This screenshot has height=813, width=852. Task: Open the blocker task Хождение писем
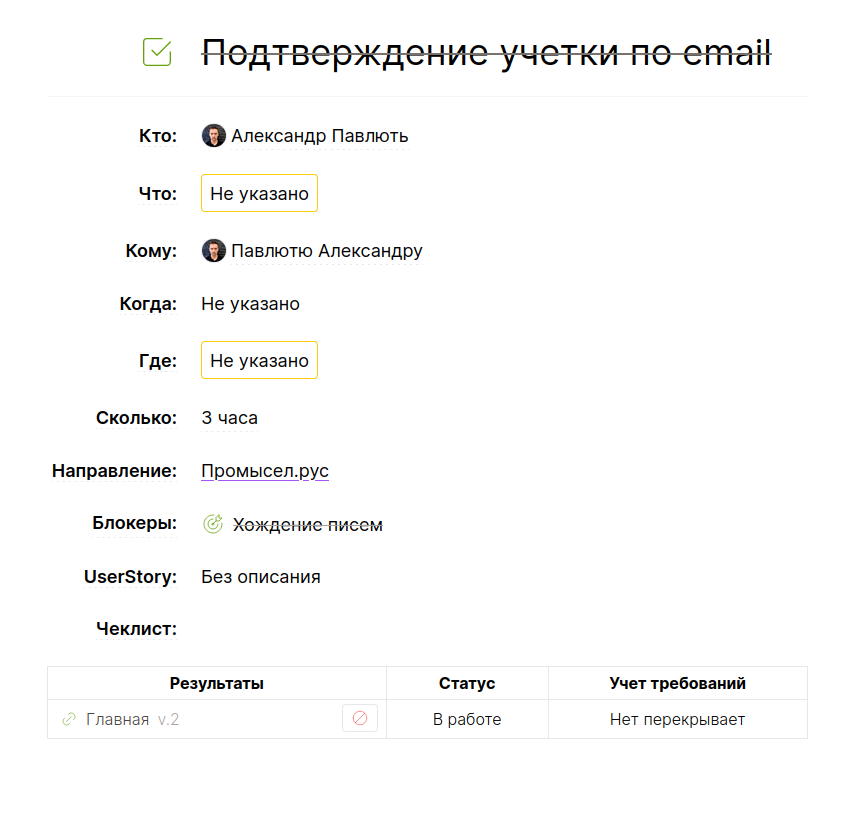pos(307,525)
